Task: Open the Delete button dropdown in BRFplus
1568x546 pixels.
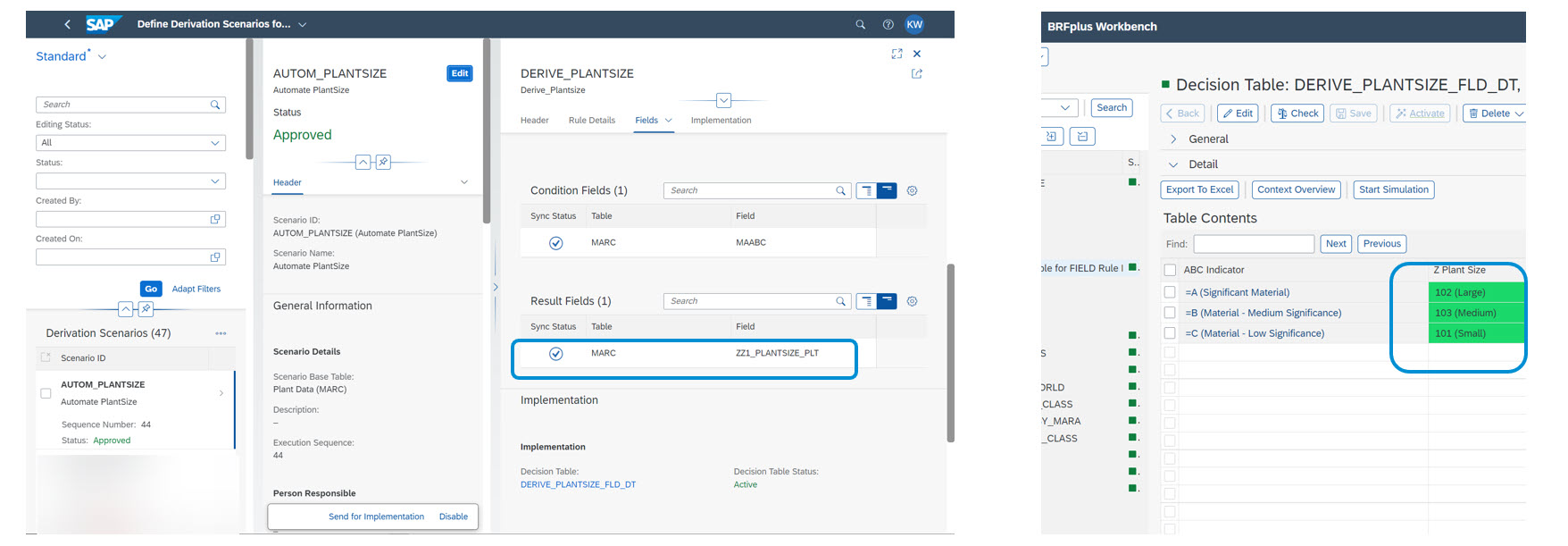Action: point(1519,113)
